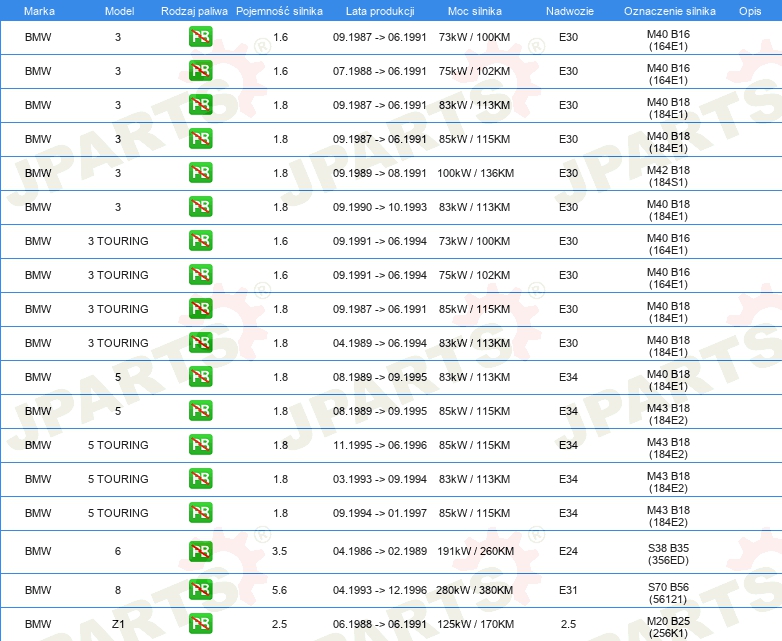Click date range 09.1989 -> 08.1991
The width and height of the screenshot is (782, 641).
(380, 173)
